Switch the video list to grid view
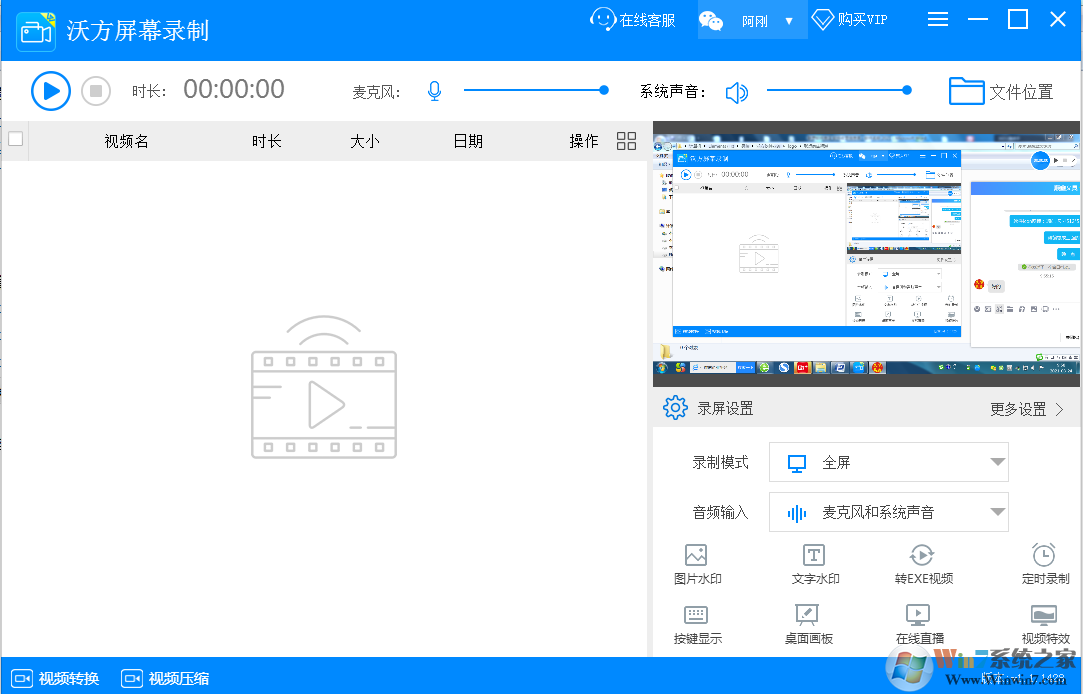Screen dimensions: 1083x694 point(626,141)
